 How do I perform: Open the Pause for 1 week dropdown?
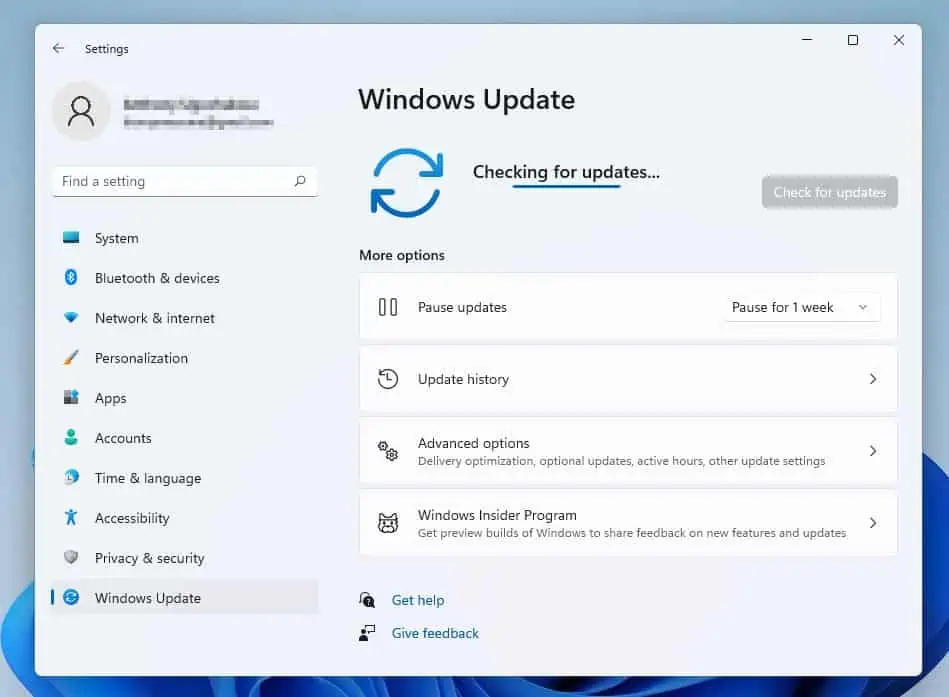pos(802,307)
